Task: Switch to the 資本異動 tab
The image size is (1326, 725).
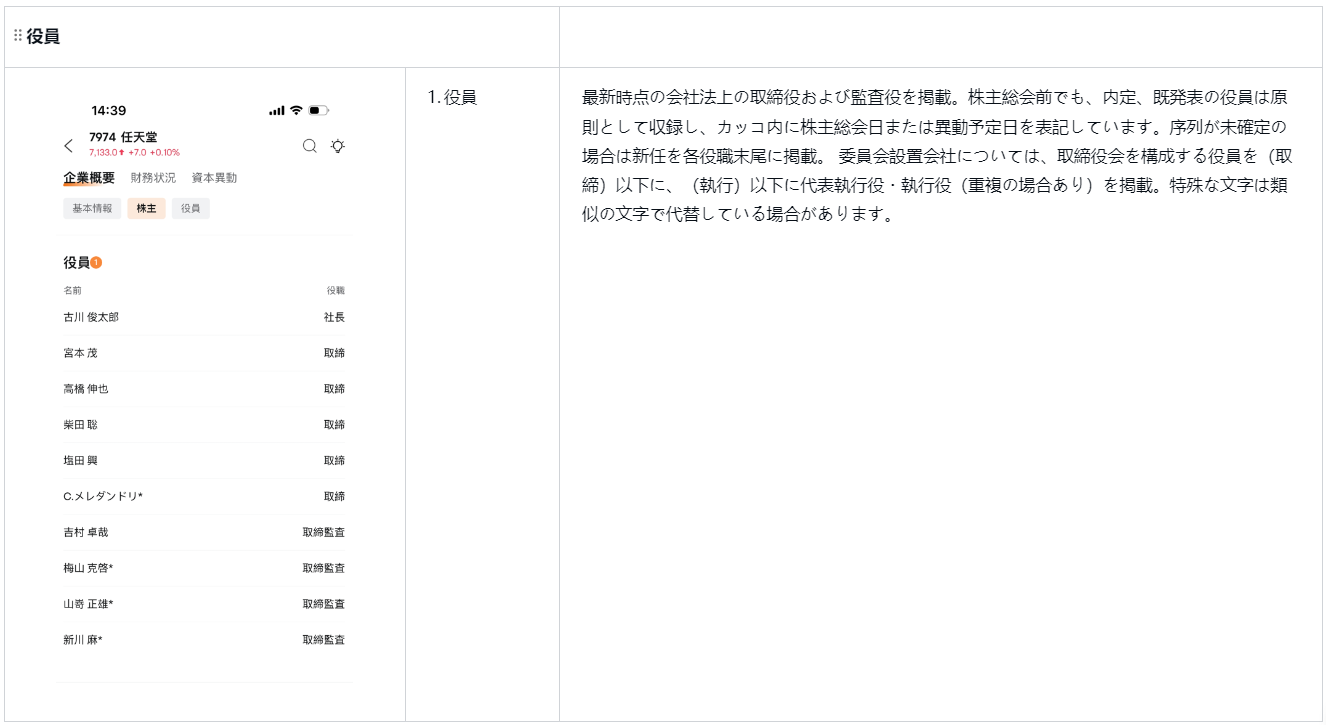Action: pyautogui.click(x=214, y=178)
